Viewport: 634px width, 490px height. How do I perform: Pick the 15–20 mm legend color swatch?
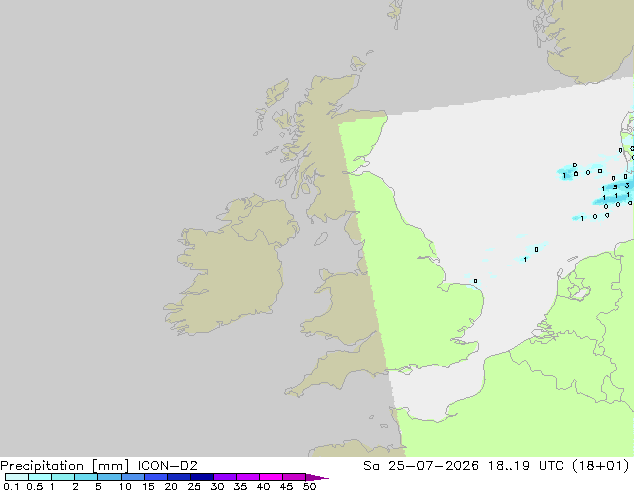coord(156,477)
